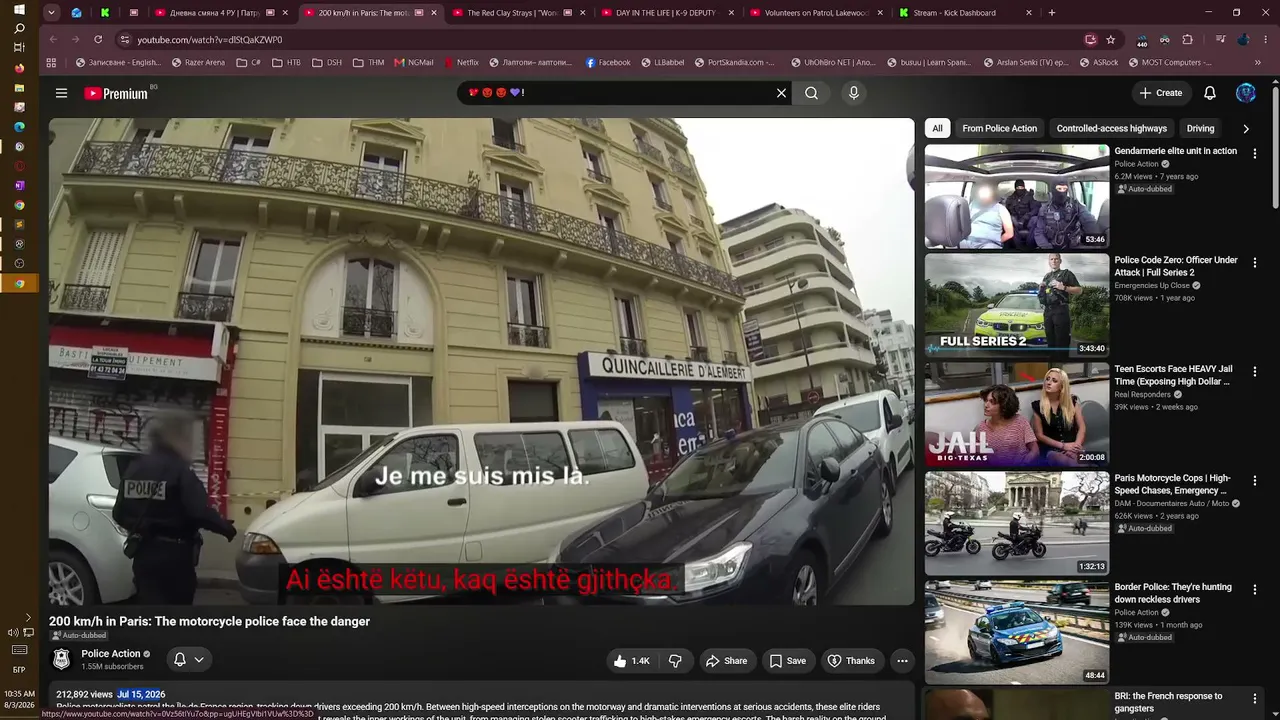Show more bookmarks with the chevron
The height and width of the screenshot is (720, 1280).
pos(1257,62)
